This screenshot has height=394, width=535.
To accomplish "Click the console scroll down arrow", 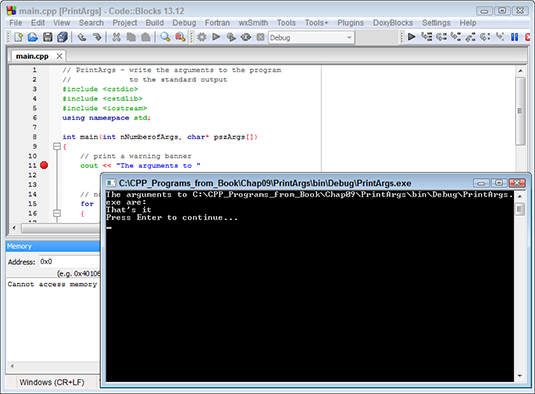I will pos(519,376).
